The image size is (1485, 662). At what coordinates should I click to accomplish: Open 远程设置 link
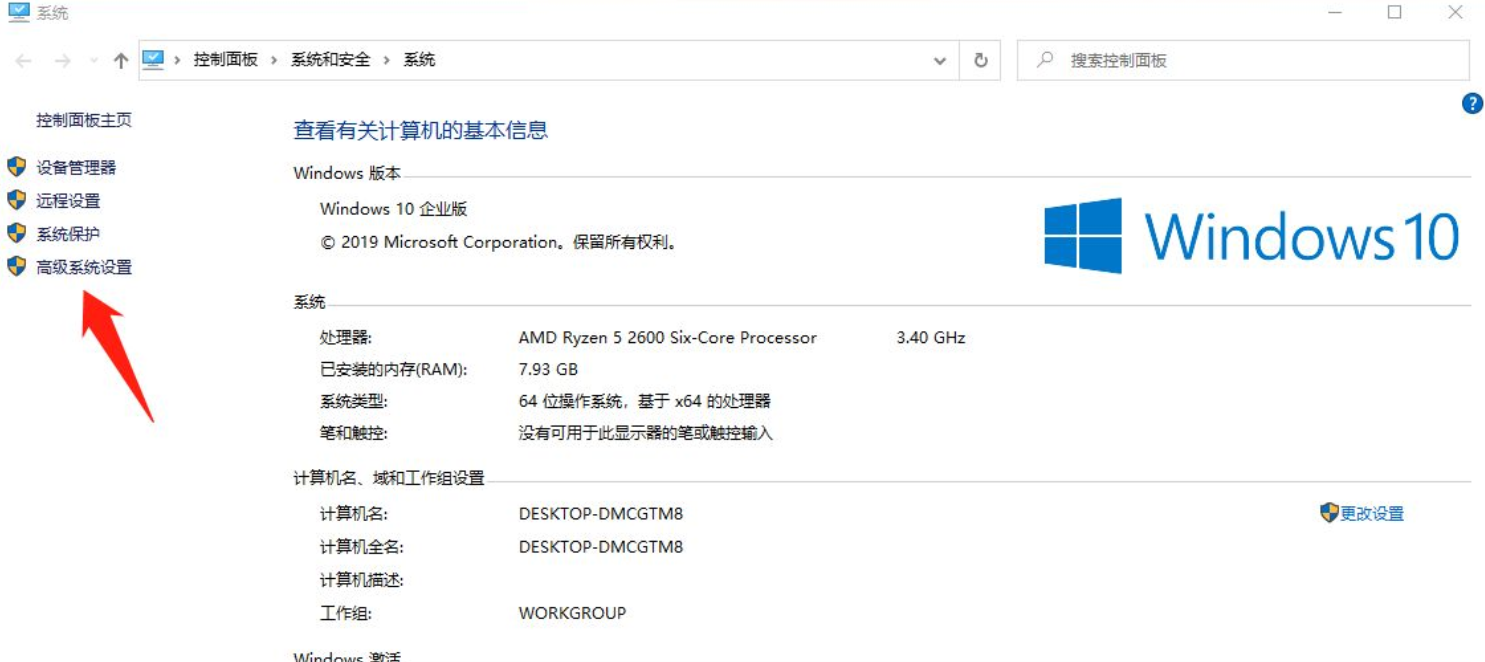click(68, 201)
